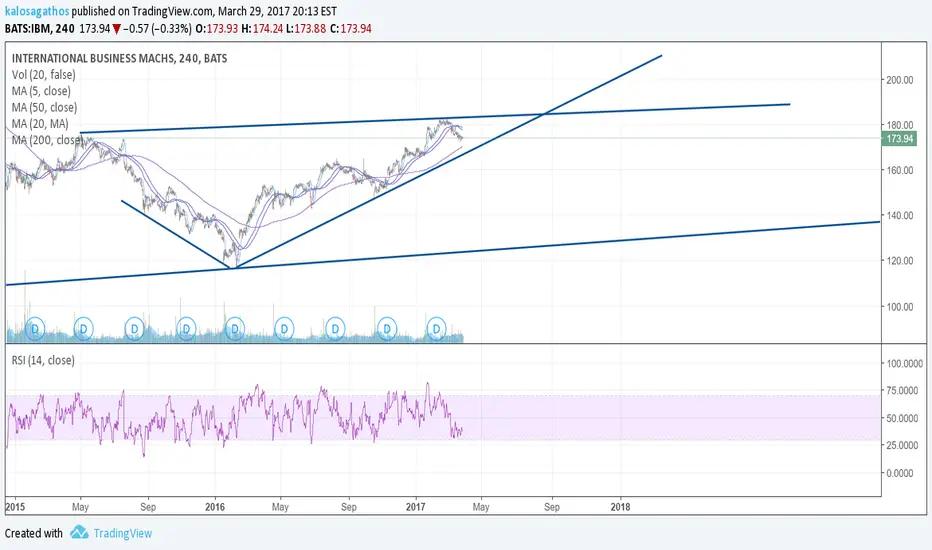The height and width of the screenshot is (550, 932).
Task: Click the March 29, 2017 publication timestamp
Action: 277,11
